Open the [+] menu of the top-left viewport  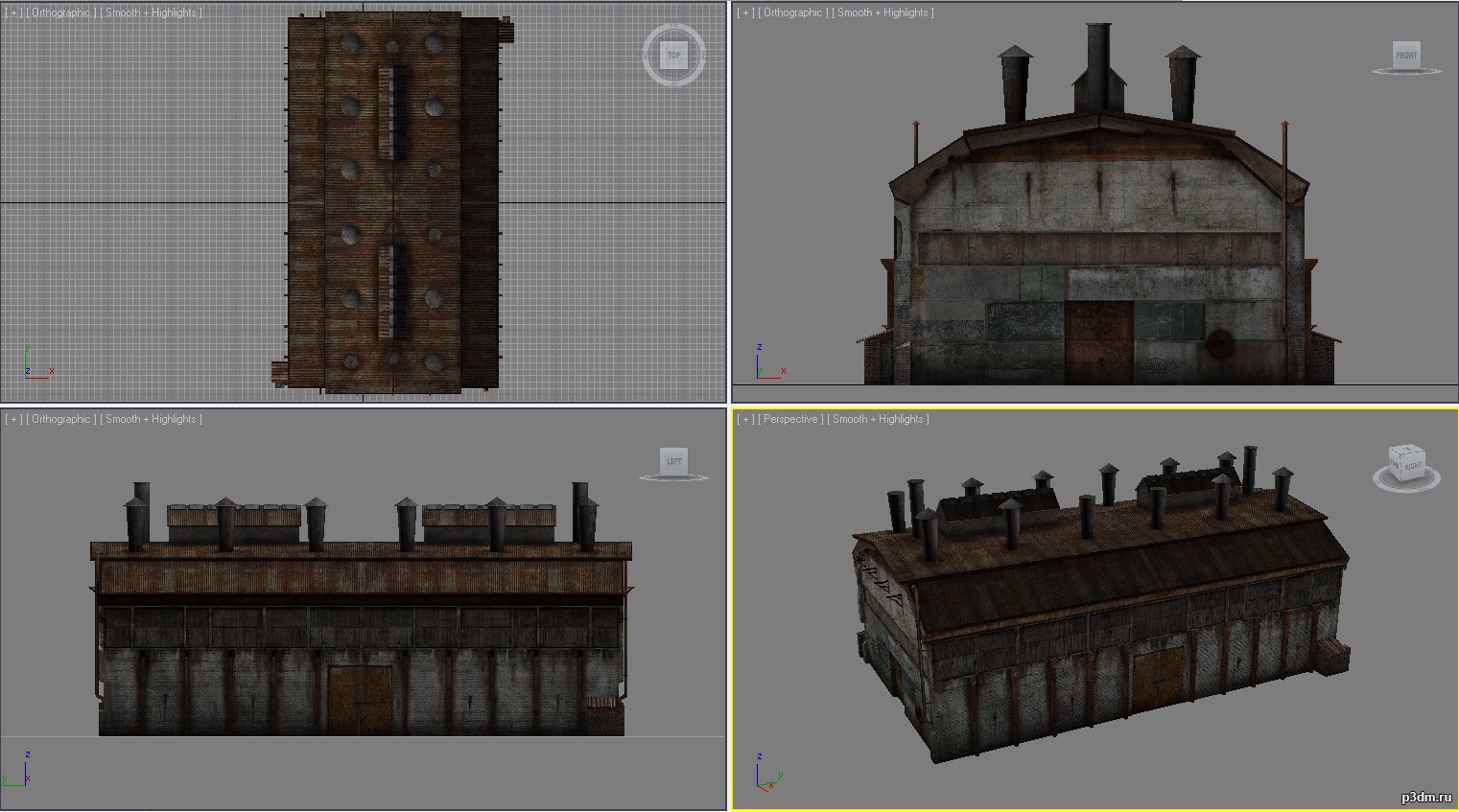(13, 12)
